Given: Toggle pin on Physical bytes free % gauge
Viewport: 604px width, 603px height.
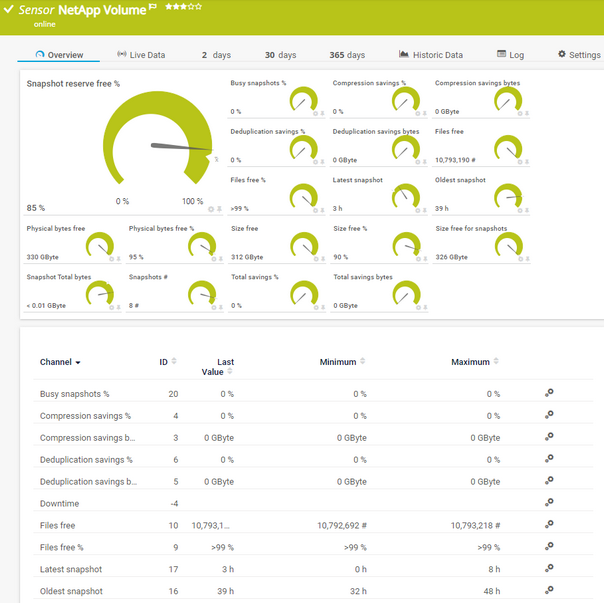Looking at the screenshot, I should (221, 259).
